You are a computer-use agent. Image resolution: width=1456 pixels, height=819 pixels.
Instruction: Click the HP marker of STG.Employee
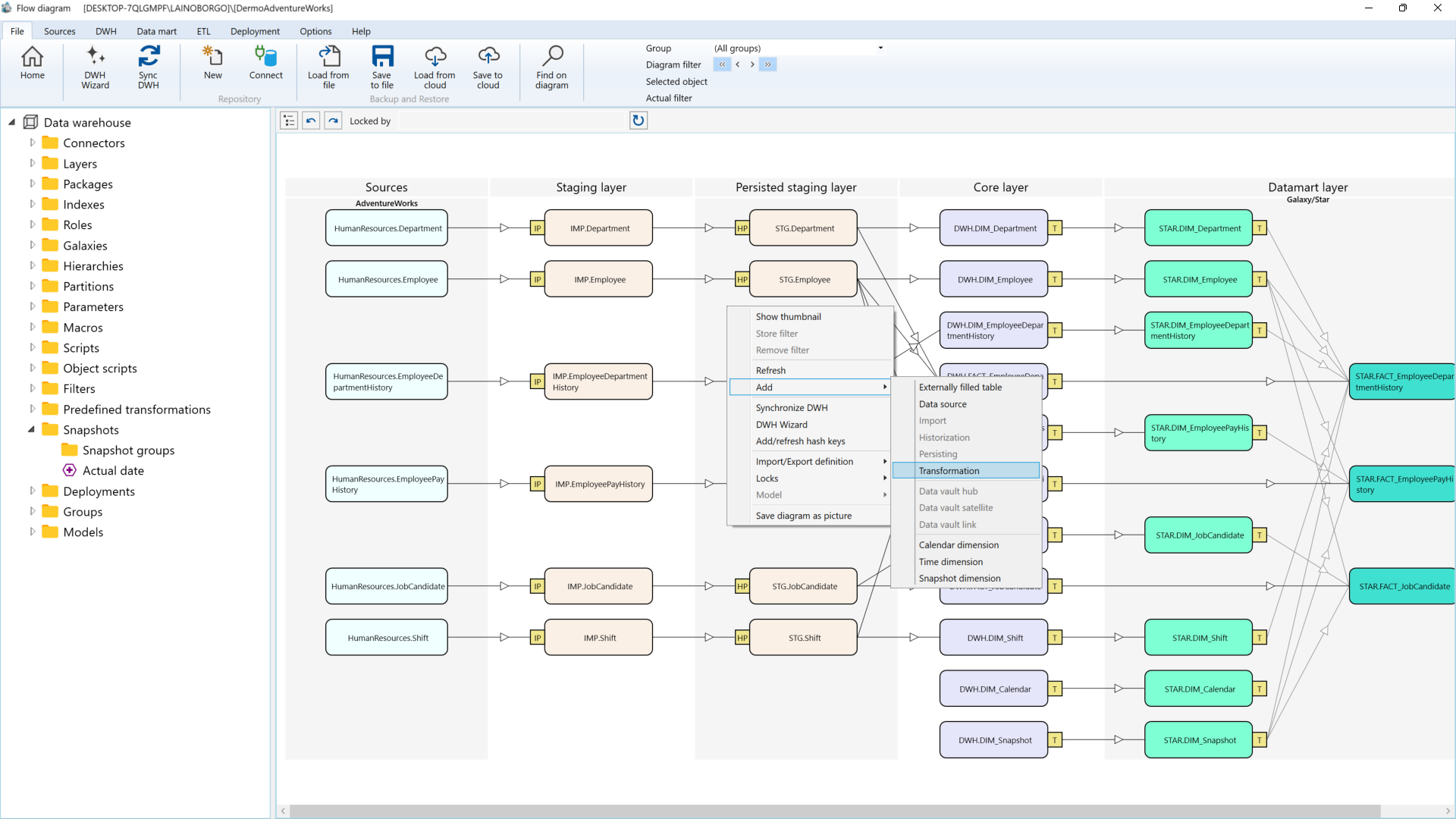click(742, 280)
